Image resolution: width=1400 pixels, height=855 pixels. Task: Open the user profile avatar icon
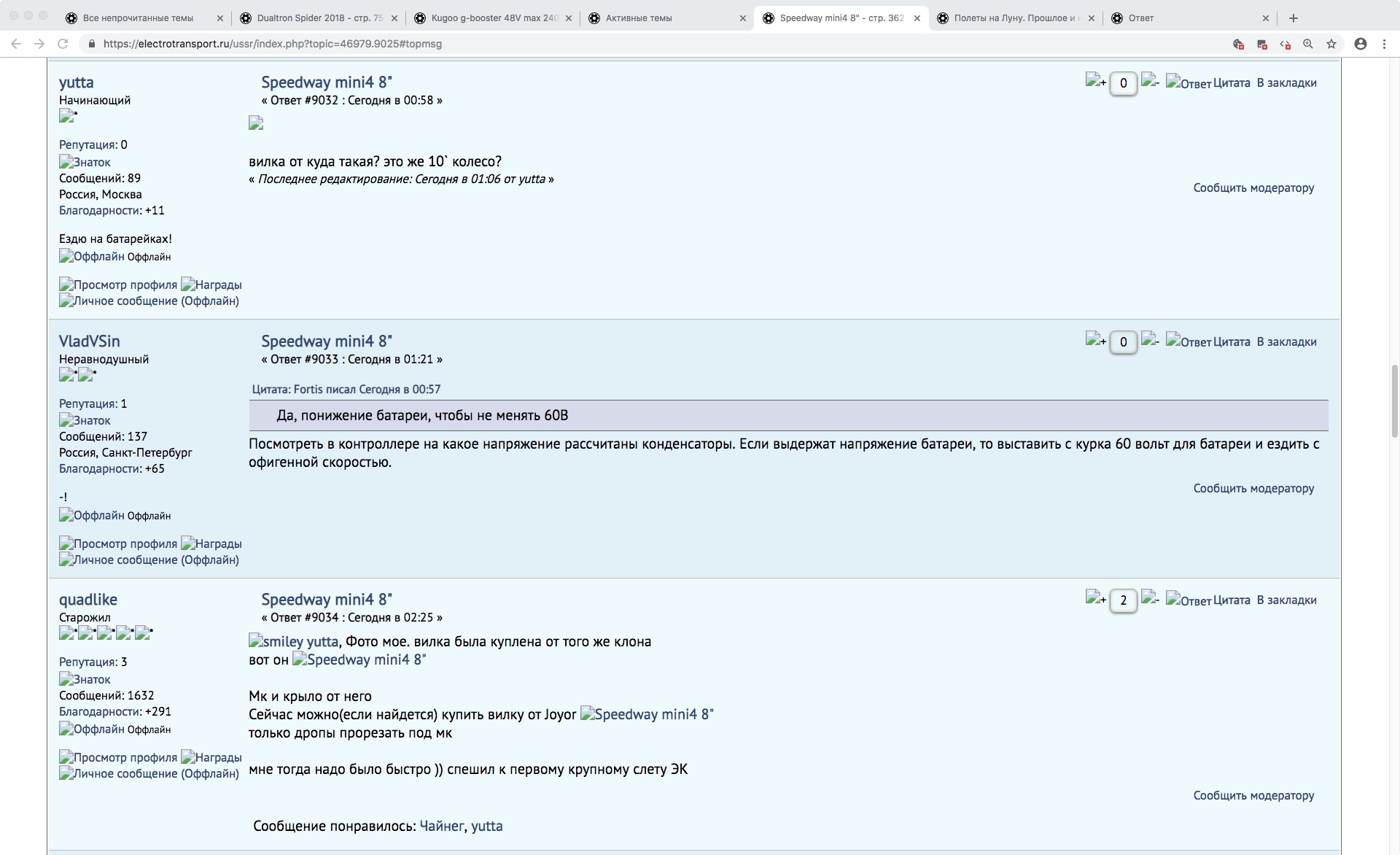(x=1361, y=44)
